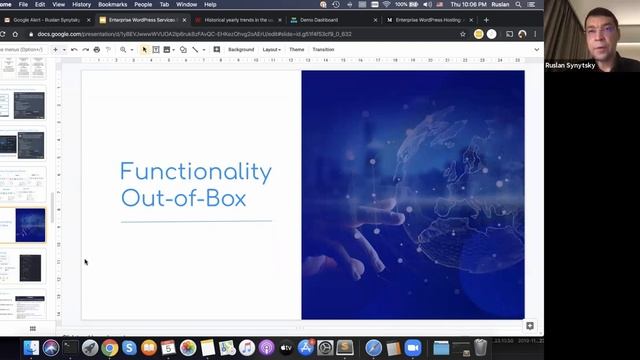This screenshot has width=640, height=360.
Task: Close the Demo Dashboard tab
Action: [x=376, y=20]
